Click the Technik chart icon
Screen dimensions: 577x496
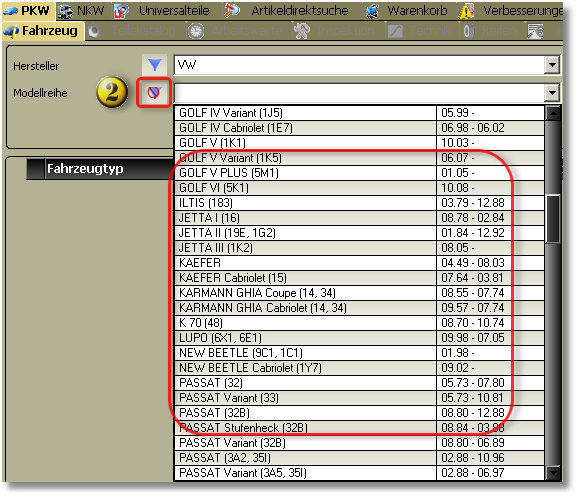click(x=395, y=31)
